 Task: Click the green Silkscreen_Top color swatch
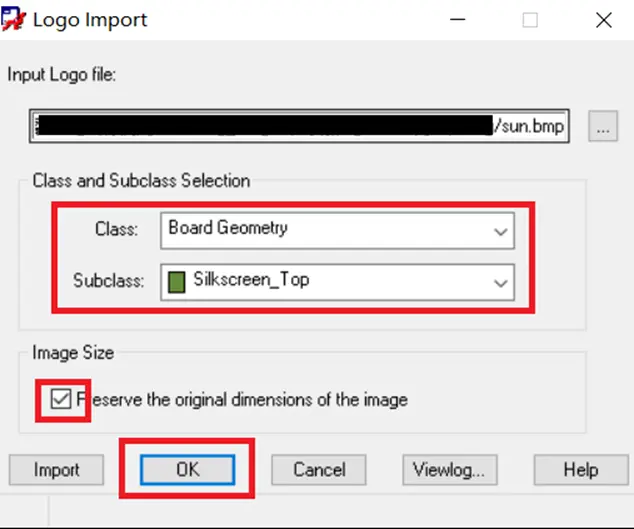coord(177,282)
